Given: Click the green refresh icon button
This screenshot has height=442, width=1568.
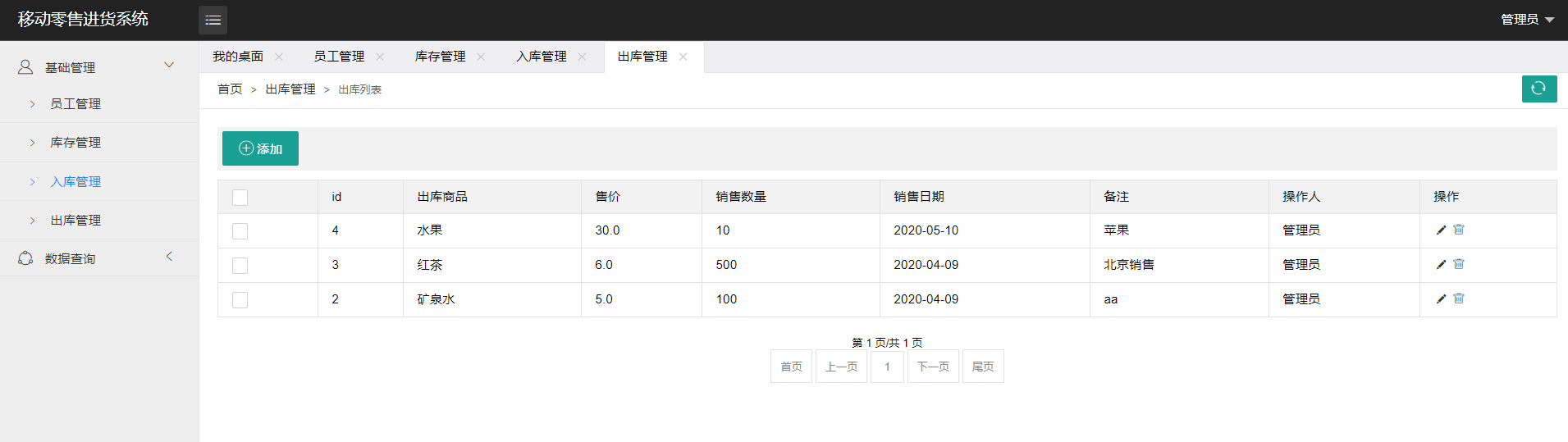Looking at the screenshot, I should [x=1538, y=89].
